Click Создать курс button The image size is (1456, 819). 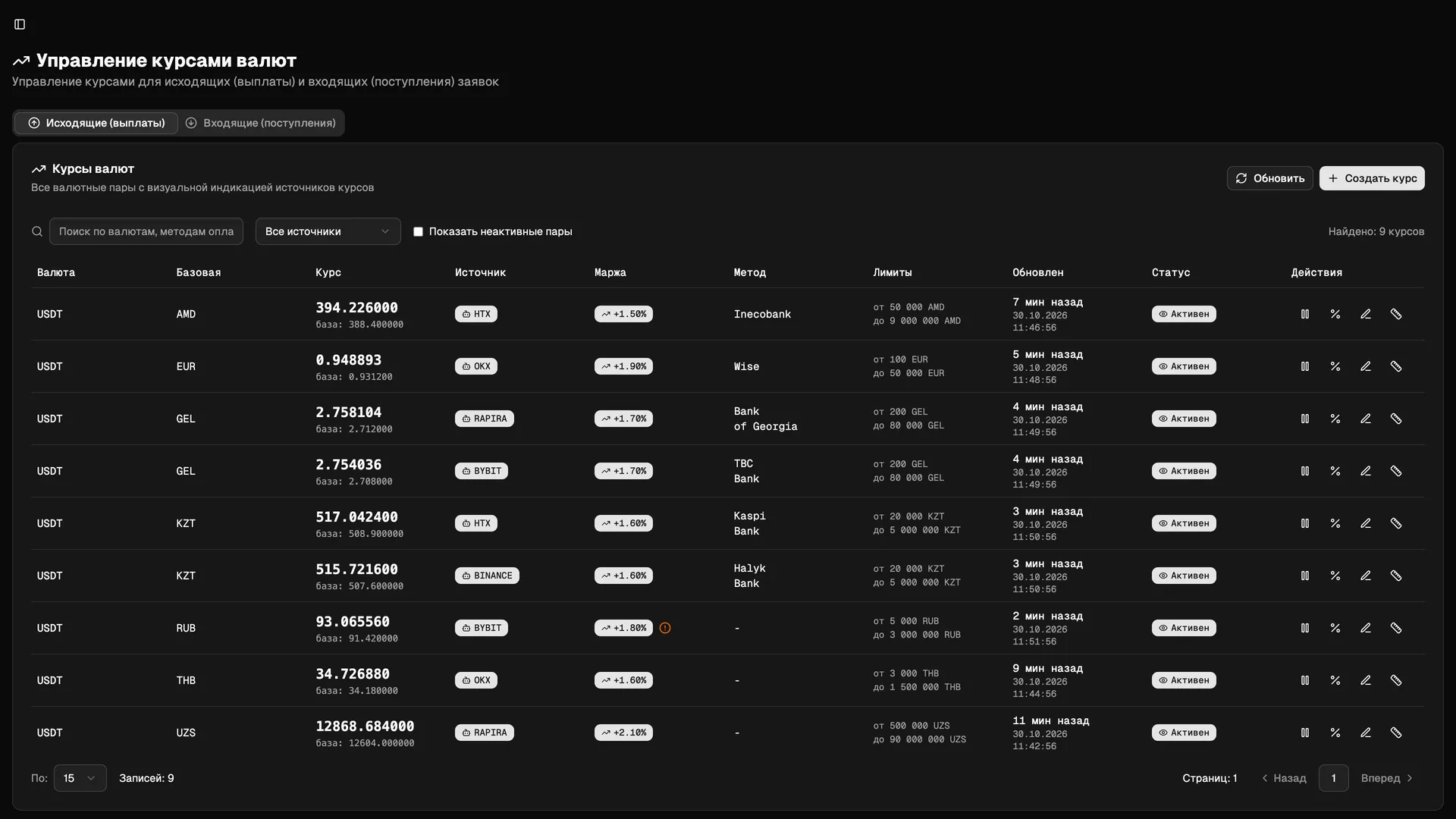pos(1372,178)
